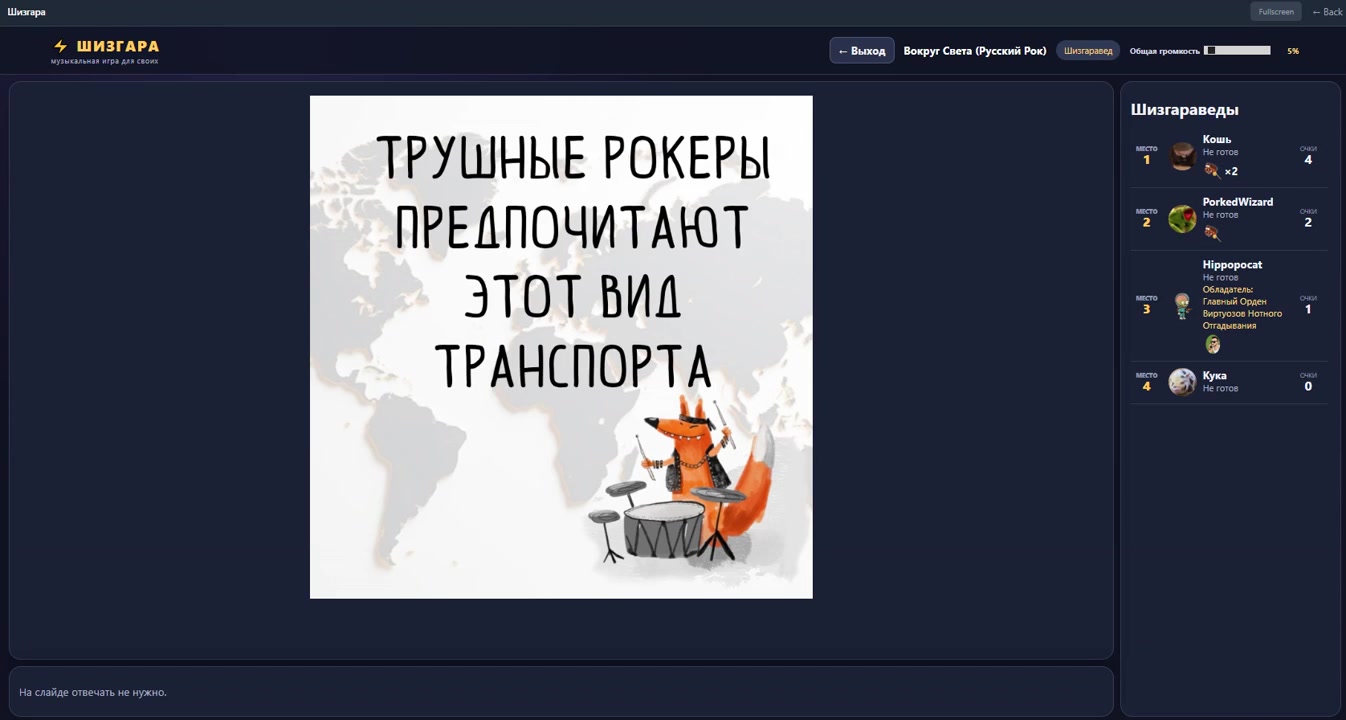Click Кошь's score of 4
Image resolution: width=1346 pixels, height=720 pixels.
click(1308, 160)
